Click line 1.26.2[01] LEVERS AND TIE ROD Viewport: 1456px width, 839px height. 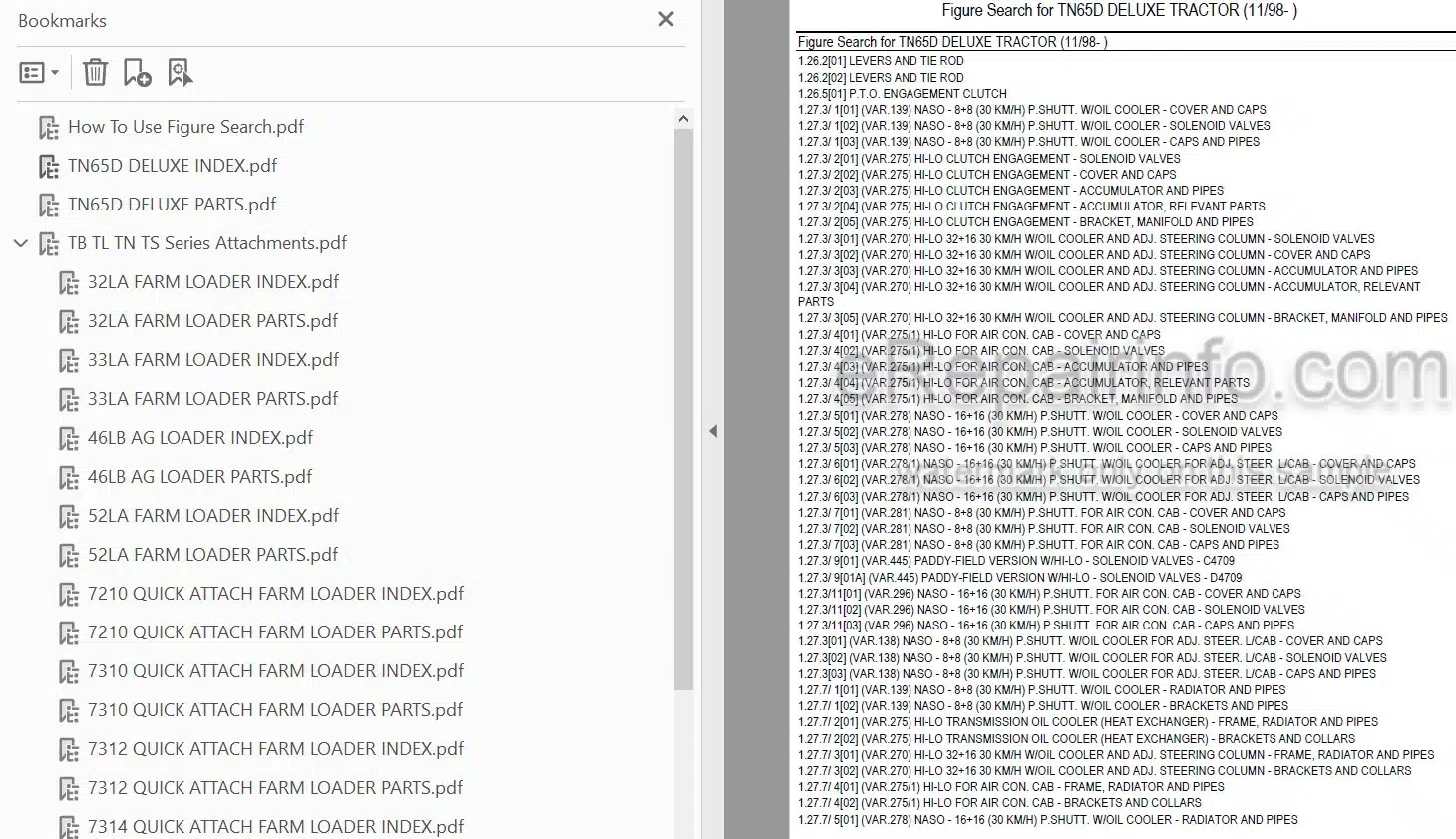click(x=881, y=61)
